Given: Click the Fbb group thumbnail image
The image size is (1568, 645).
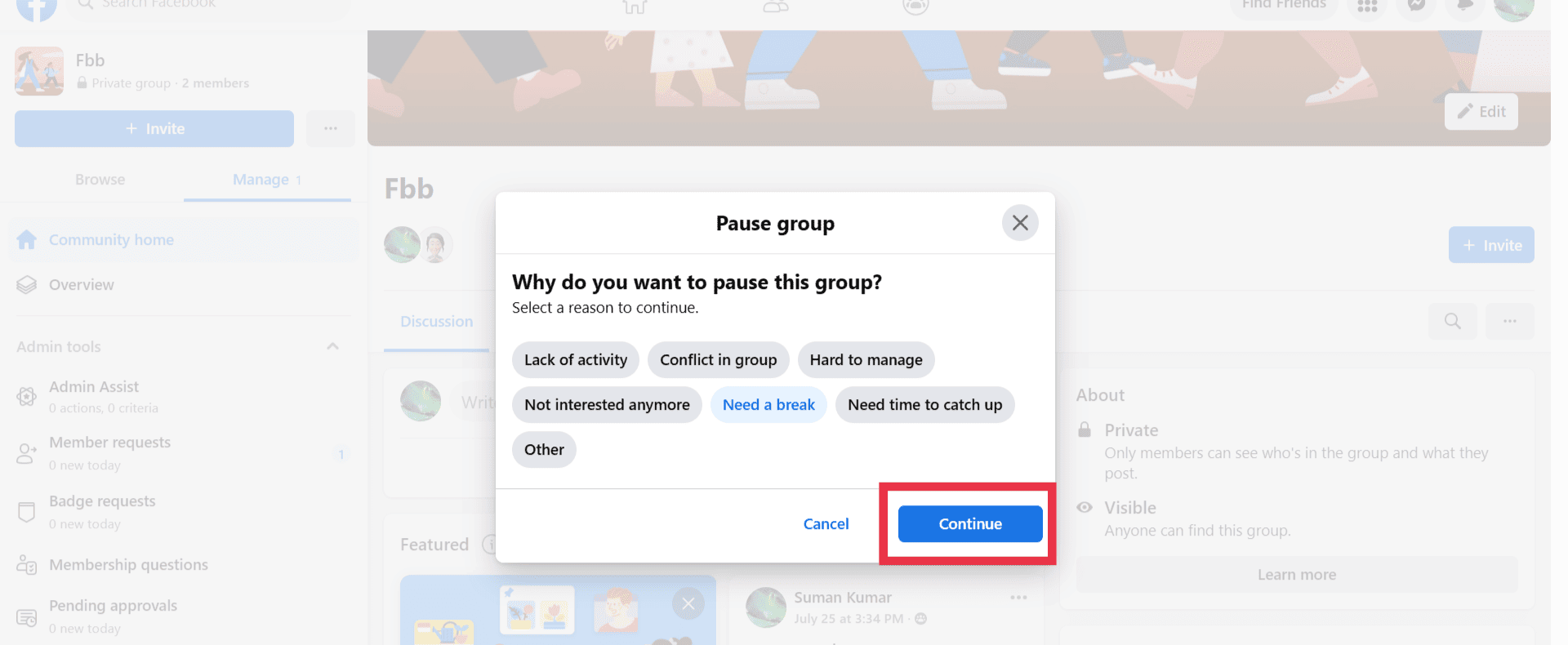Looking at the screenshot, I should pos(39,71).
